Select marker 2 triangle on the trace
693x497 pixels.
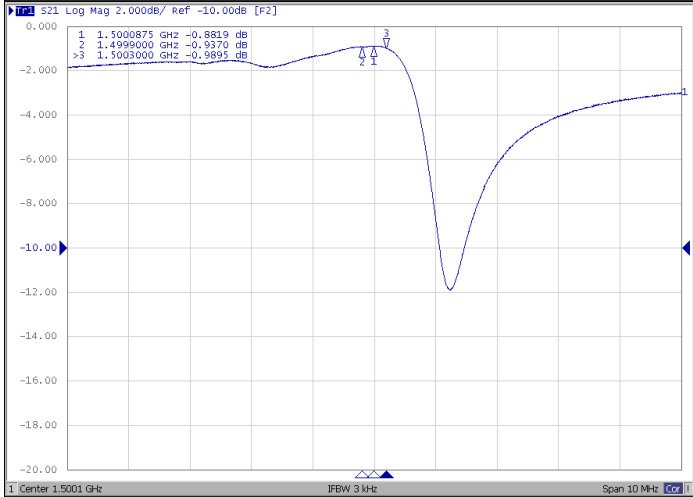(362, 53)
